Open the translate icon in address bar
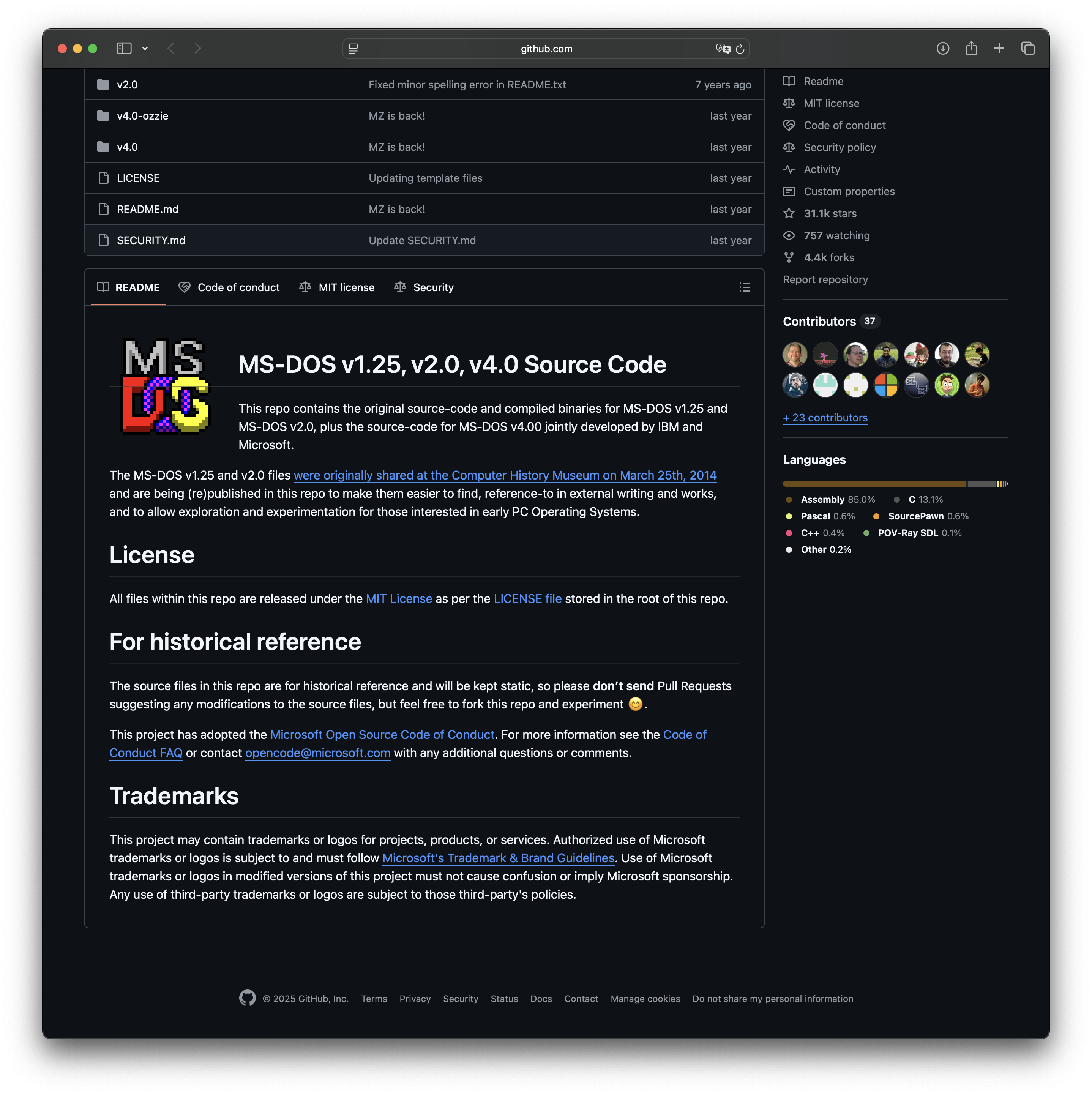 tap(723, 49)
